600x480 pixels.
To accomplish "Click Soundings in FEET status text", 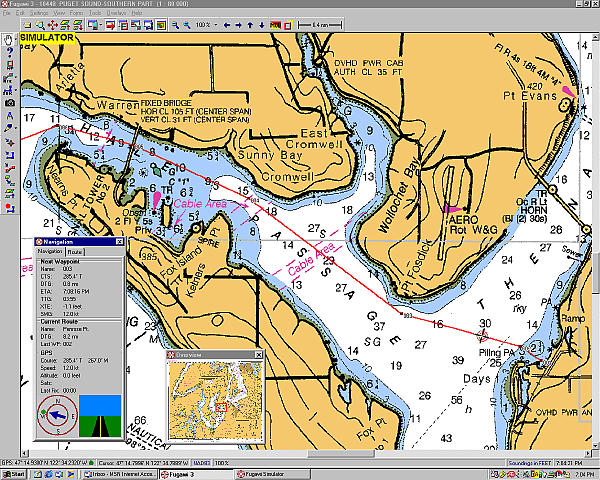I will click(530, 463).
